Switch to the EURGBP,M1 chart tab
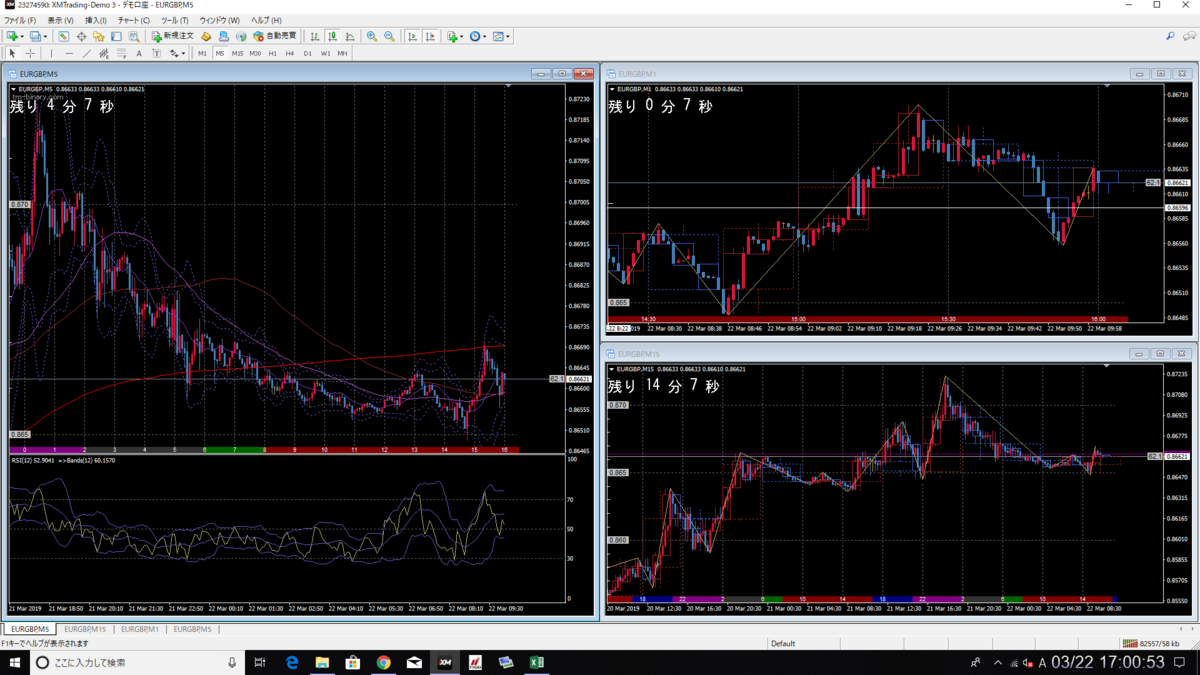This screenshot has width=1200, height=675. tap(140, 629)
